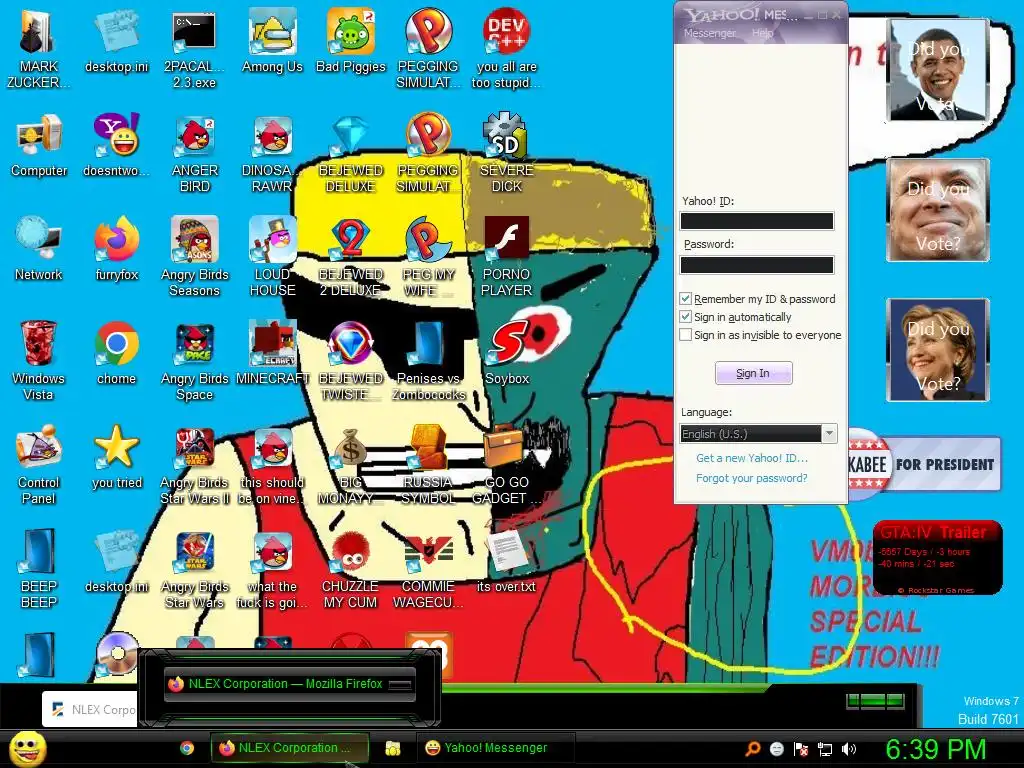
Task: Click the network tray icon
Action: [825, 749]
